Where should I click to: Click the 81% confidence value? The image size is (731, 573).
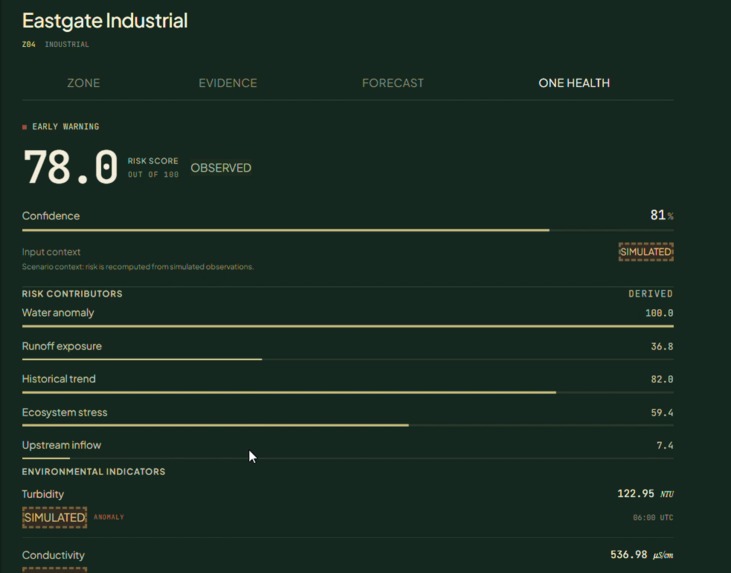pyautogui.click(x=662, y=215)
